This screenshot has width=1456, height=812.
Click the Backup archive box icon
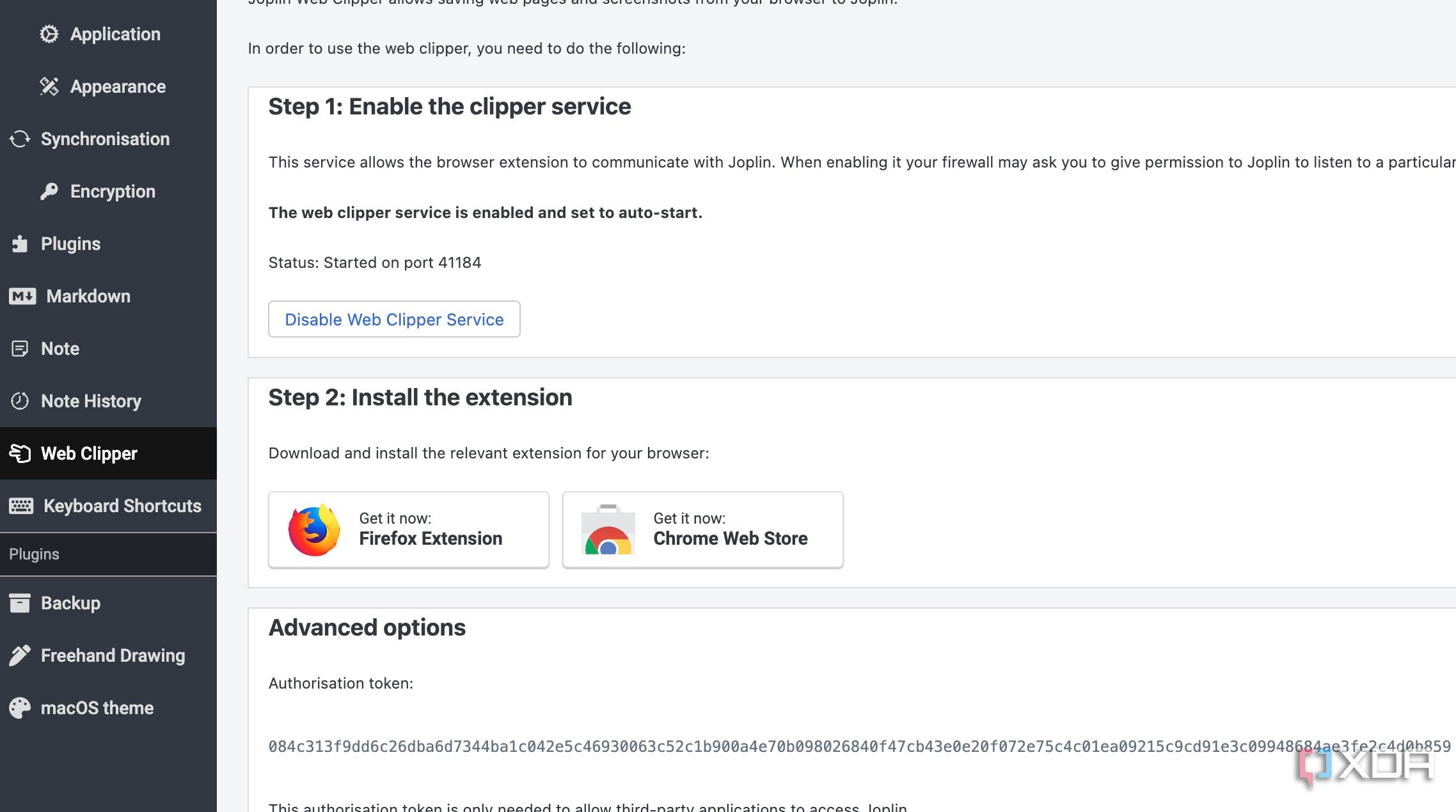[x=20, y=603]
